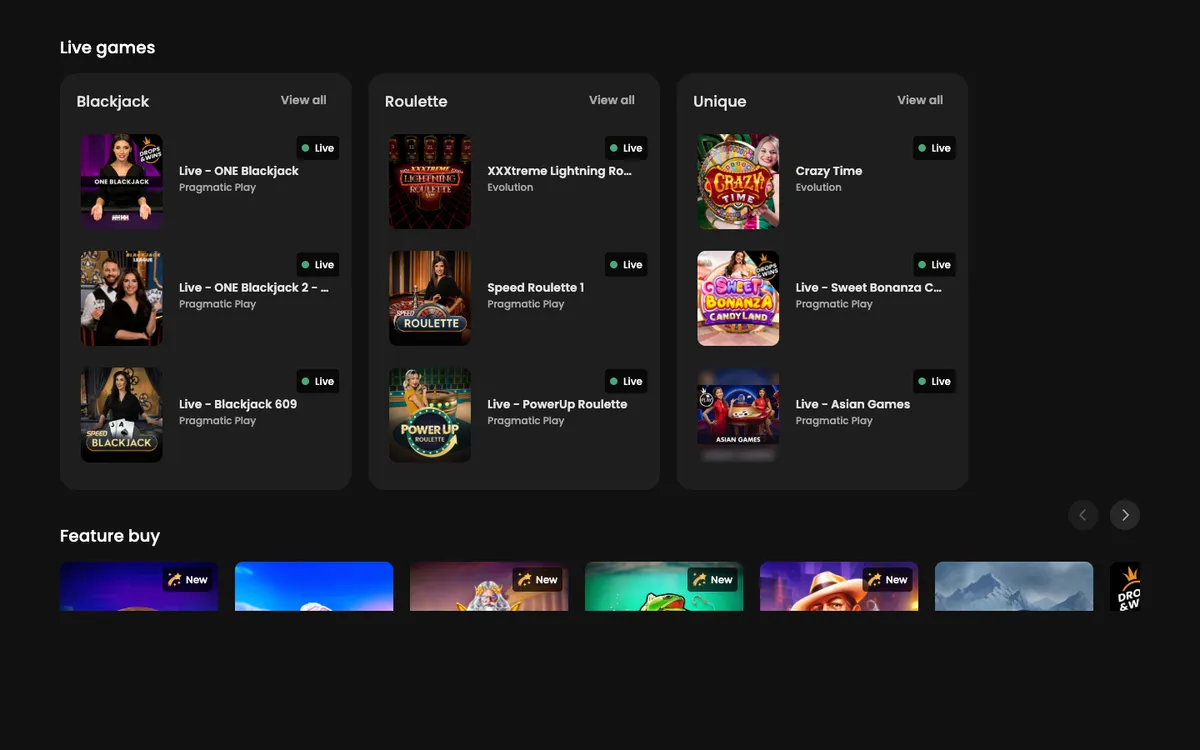Click the Blackjack category heading

(x=113, y=102)
